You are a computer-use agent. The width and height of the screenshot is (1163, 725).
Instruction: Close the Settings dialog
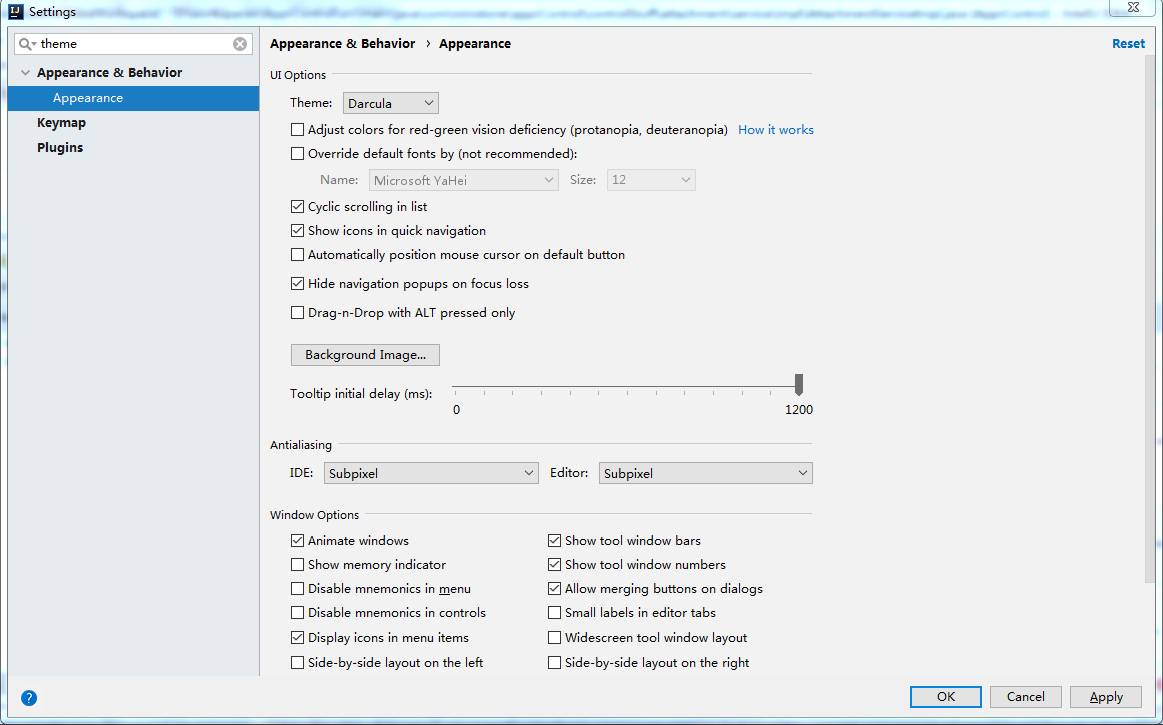(x=1133, y=7)
